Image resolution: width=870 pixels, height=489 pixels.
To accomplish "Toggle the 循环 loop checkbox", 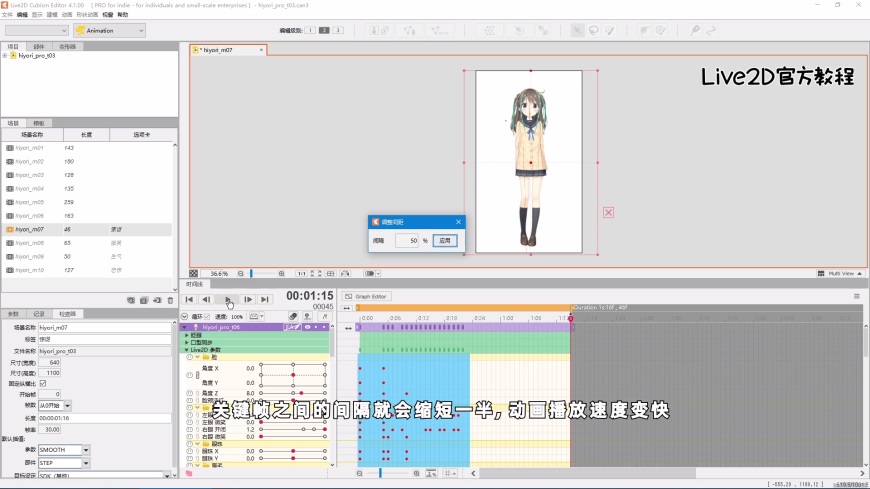I will pos(207,316).
